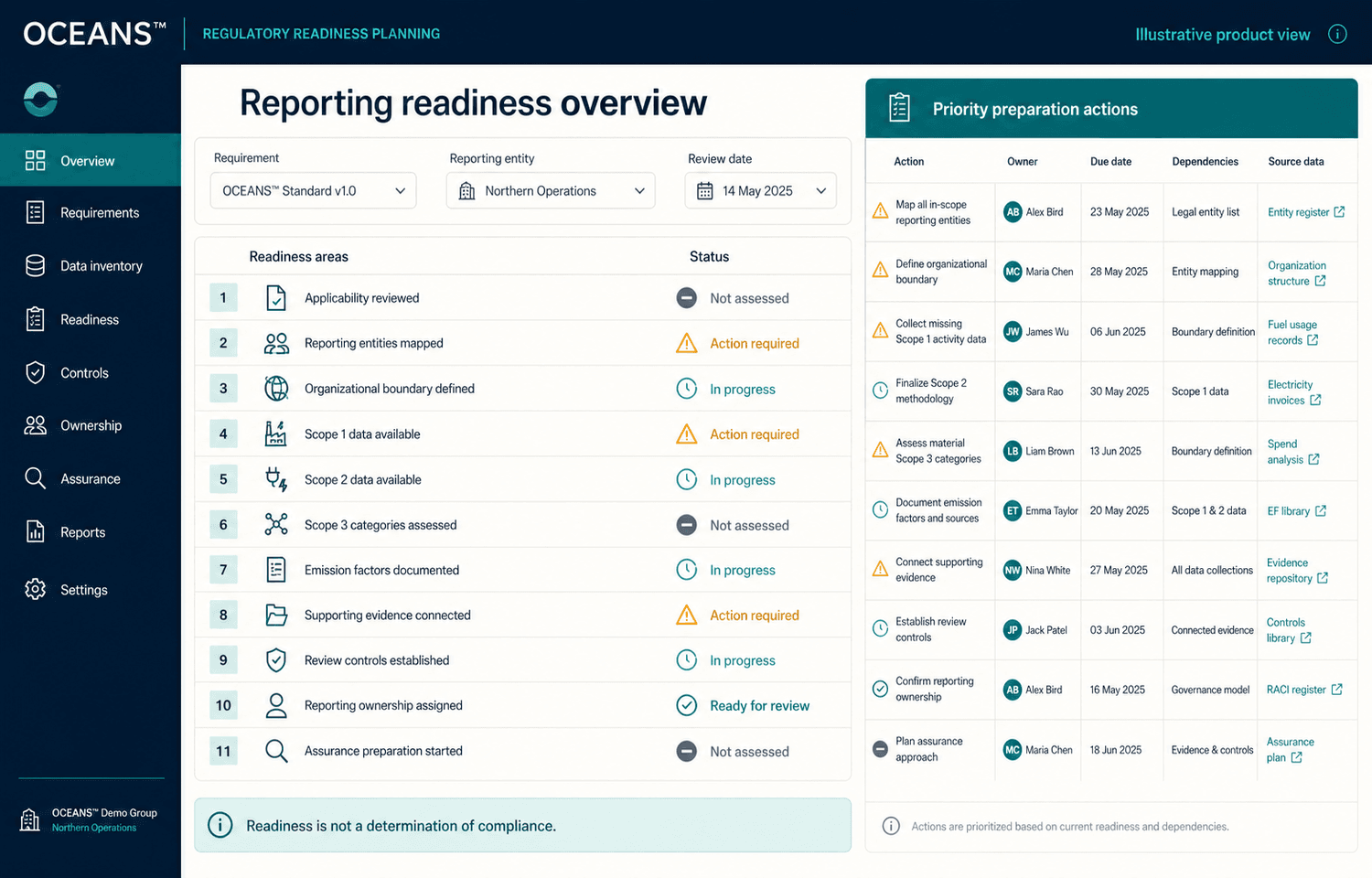Click the row number 11 badge
Viewport: 1372px width, 878px height.
(223, 751)
